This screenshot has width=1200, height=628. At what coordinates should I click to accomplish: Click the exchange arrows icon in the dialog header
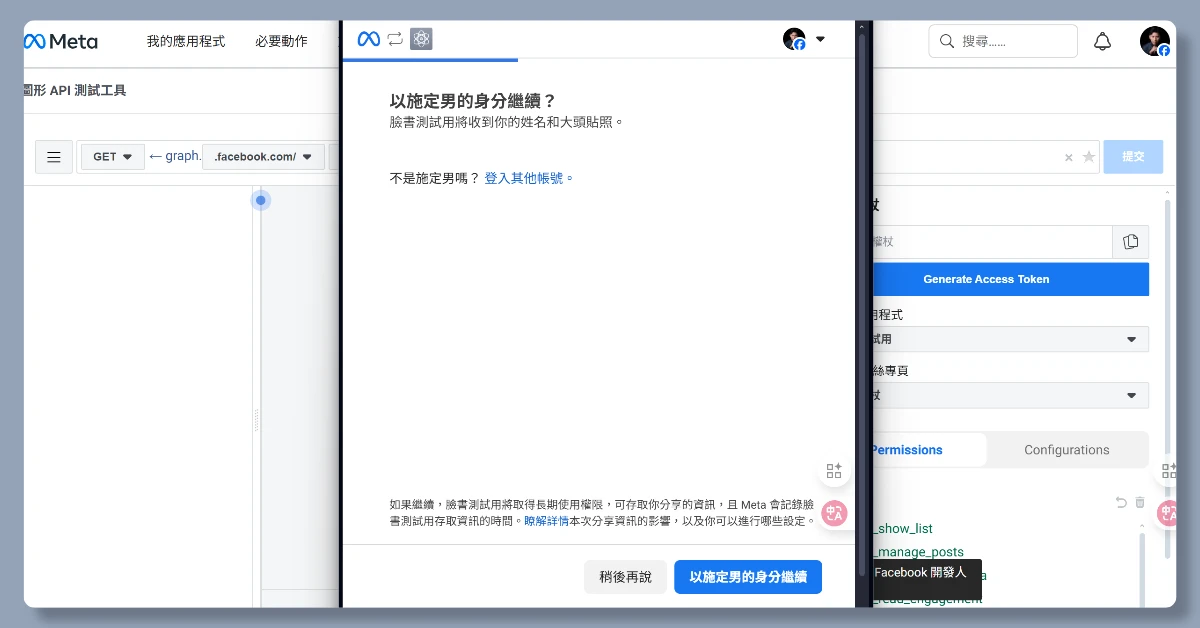tap(395, 39)
